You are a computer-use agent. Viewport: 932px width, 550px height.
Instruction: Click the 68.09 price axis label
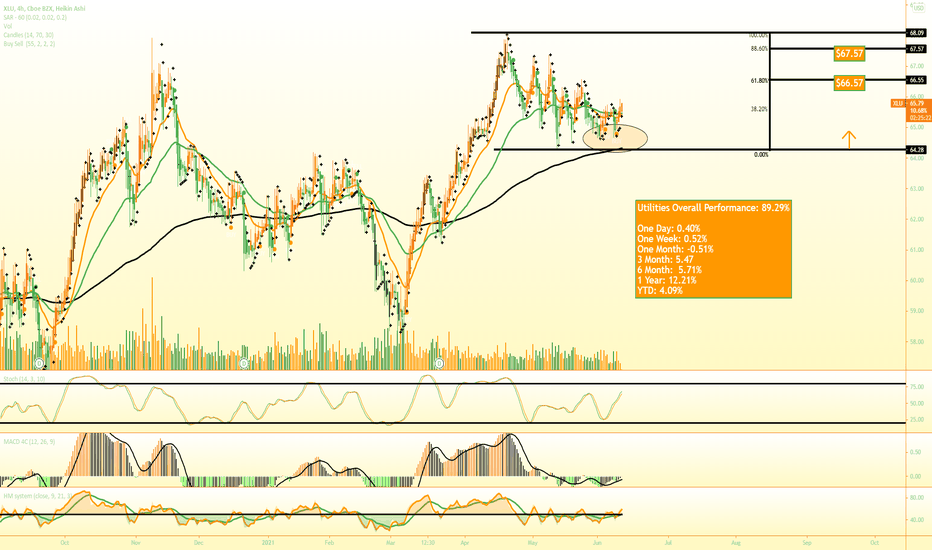[916, 33]
